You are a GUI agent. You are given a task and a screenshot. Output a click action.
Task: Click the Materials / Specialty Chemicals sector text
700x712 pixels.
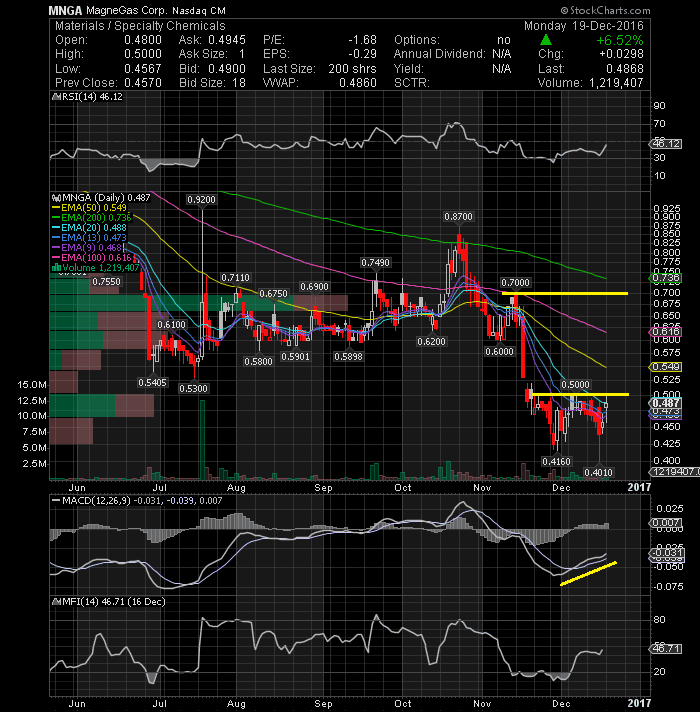pyautogui.click(x=140, y=26)
